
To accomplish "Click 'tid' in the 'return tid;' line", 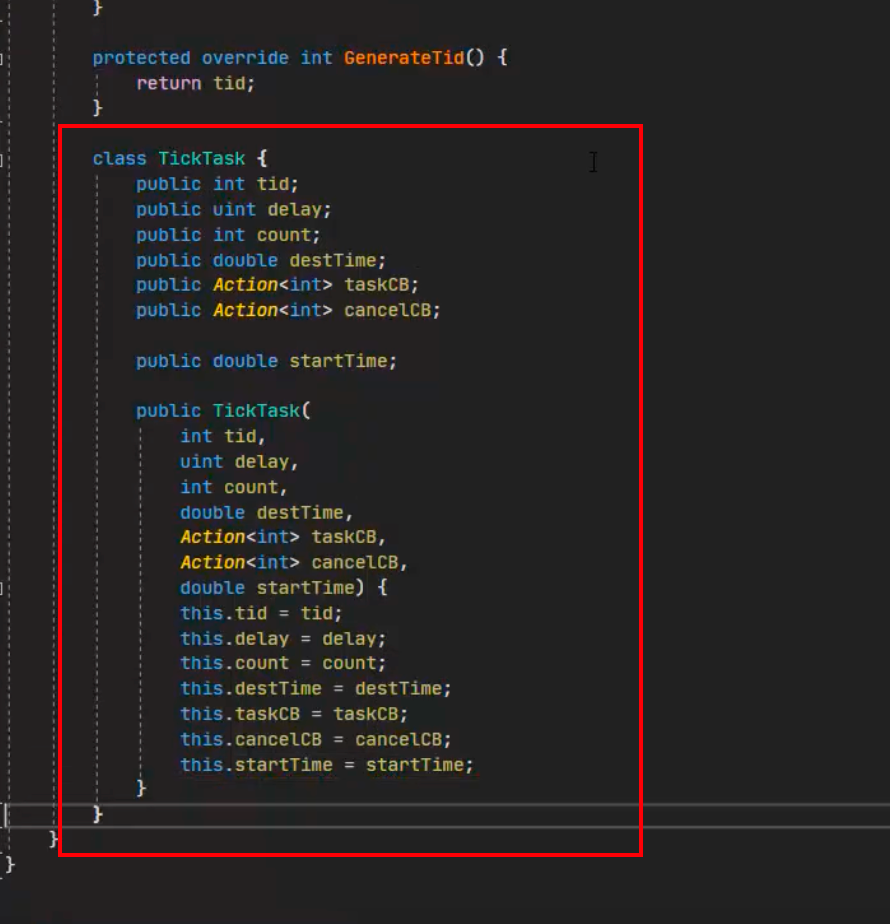I will (229, 83).
